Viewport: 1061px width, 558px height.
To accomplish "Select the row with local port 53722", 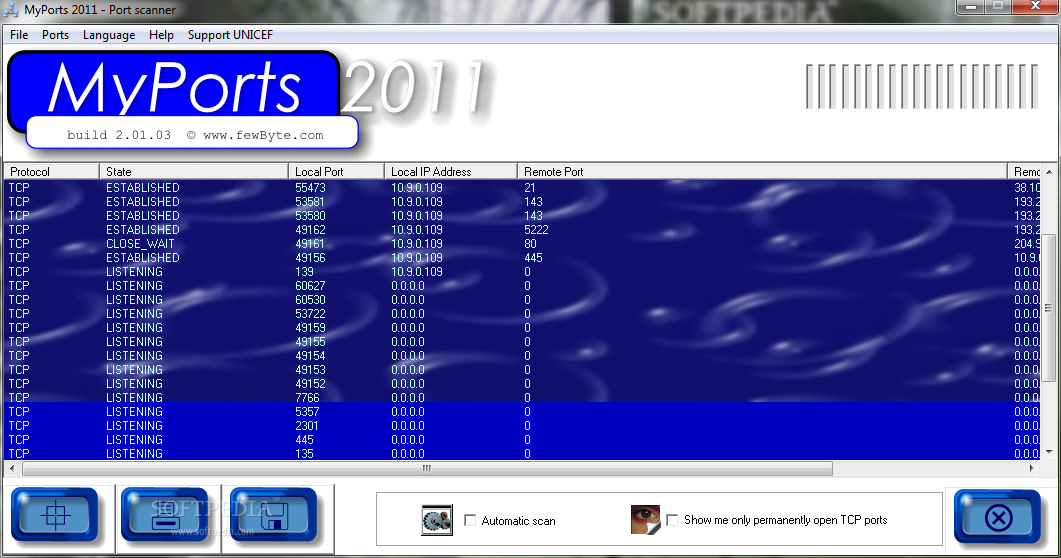I will click(x=522, y=313).
